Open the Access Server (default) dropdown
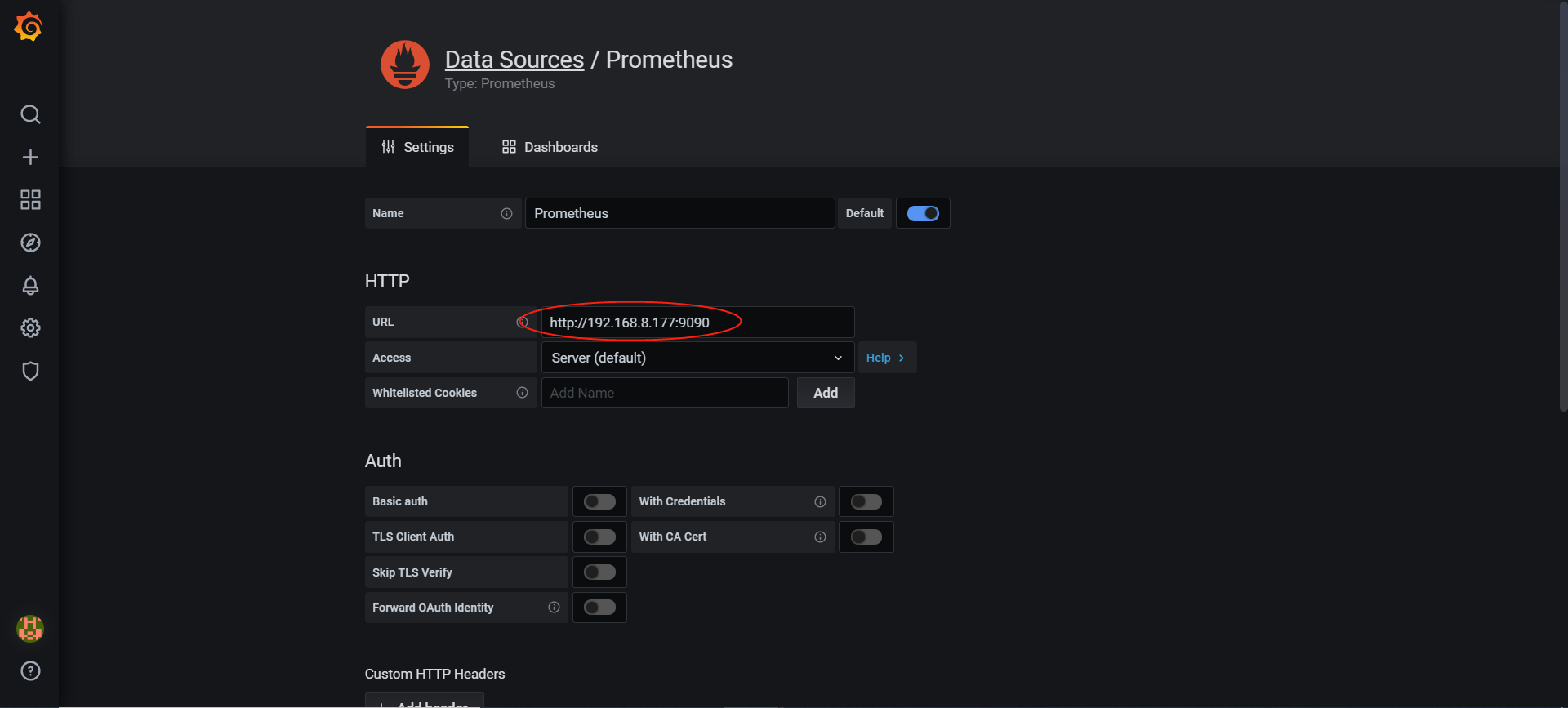This screenshot has height=708, width=1568. tap(697, 358)
